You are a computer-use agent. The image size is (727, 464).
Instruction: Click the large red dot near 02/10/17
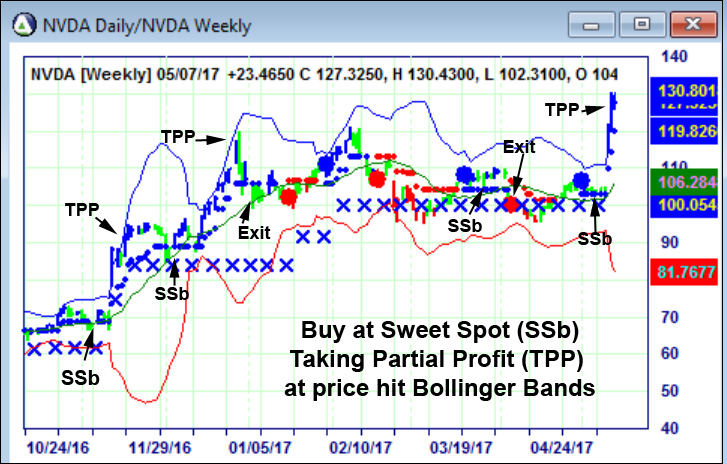click(377, 179)
